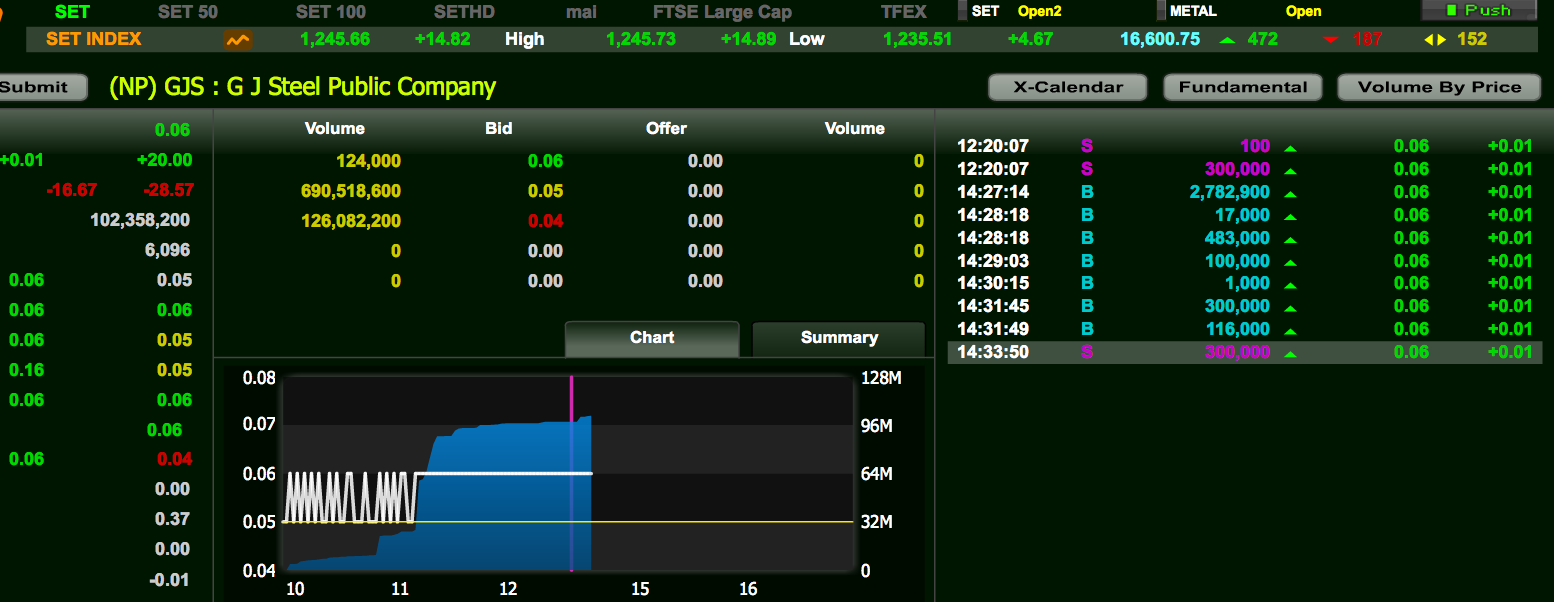
Task: Click the red value -28.57
Action: coord(168,190)
